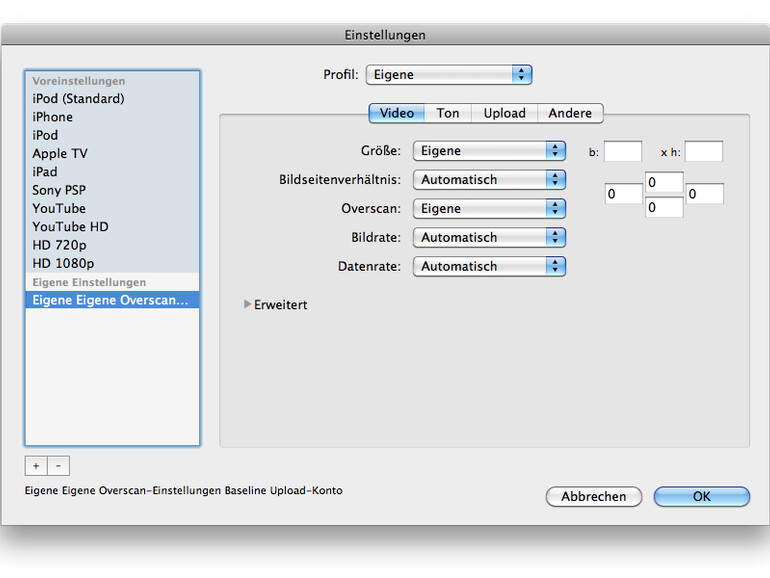Open the Bildrate dropdown
The image size is (770, 578).
point(489,238)
